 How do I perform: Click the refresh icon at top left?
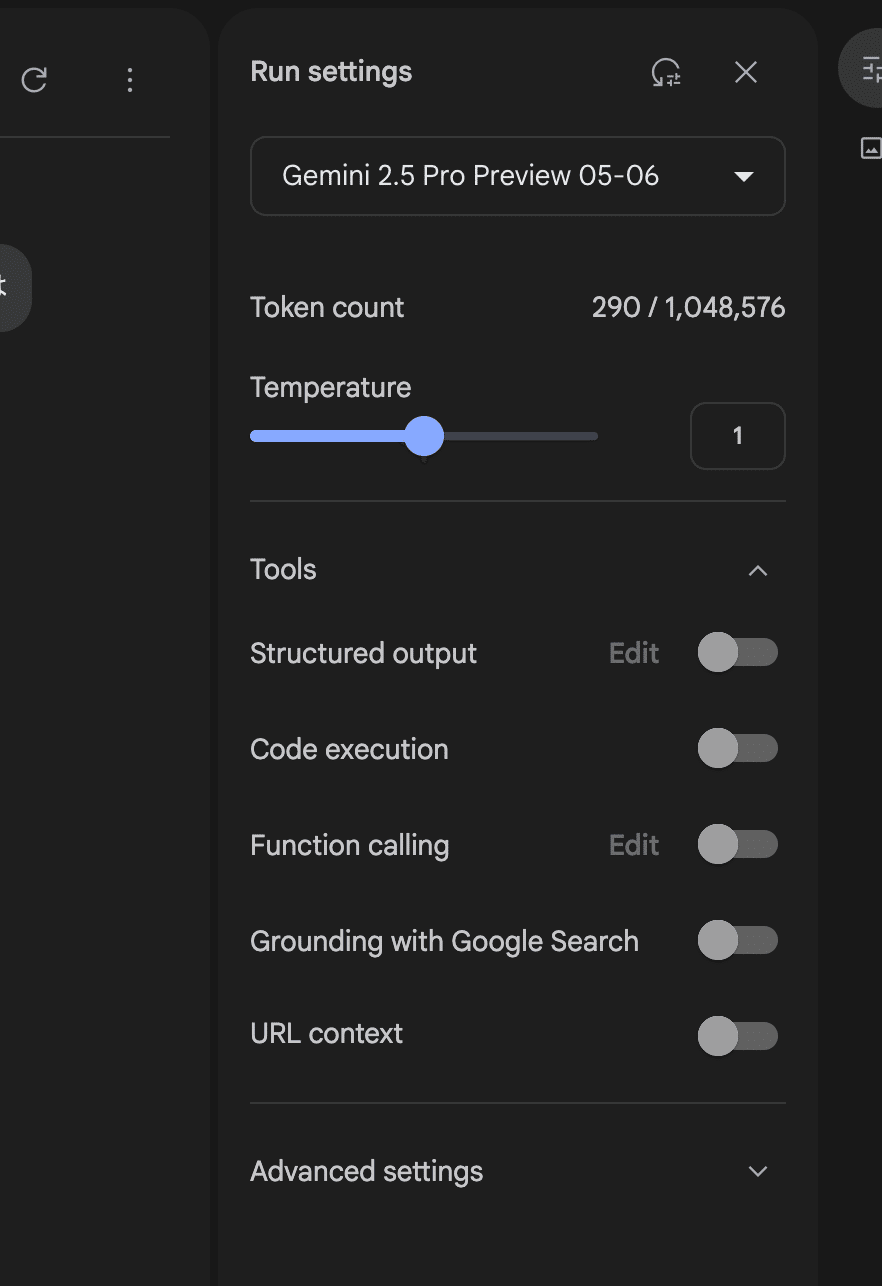click(x=34, y=80)
